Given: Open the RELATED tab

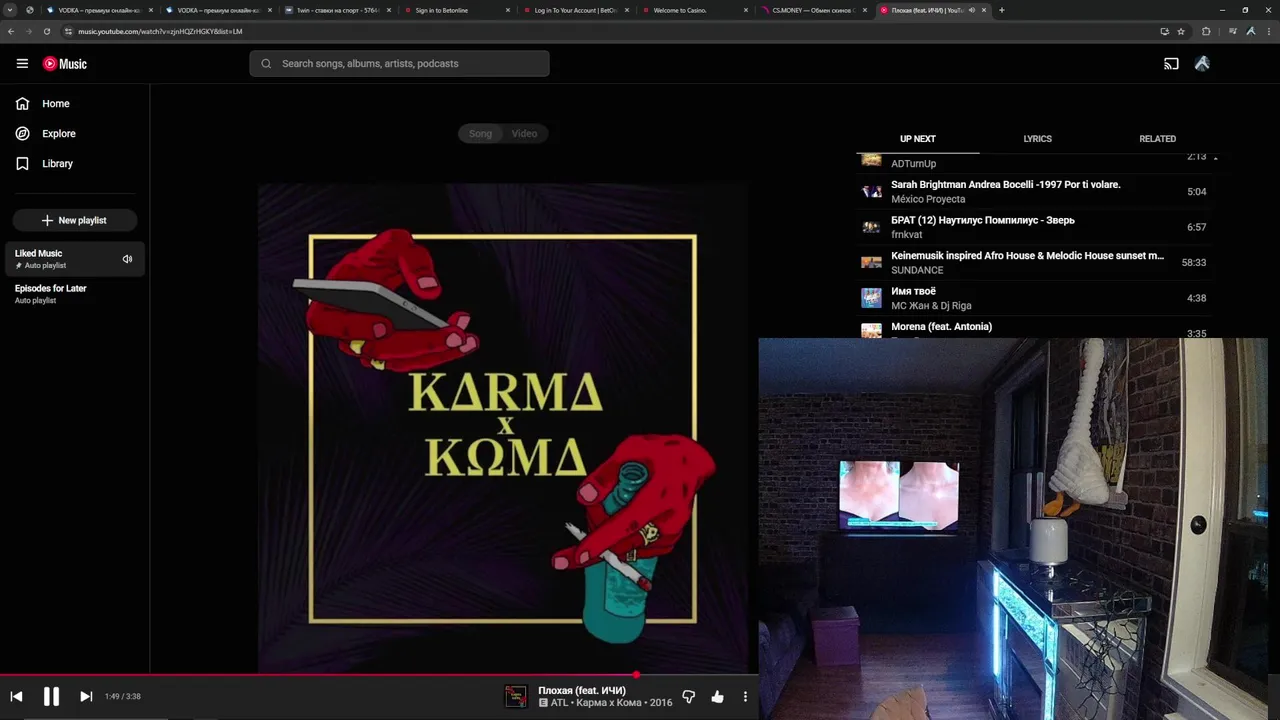Looking at the screenshot, I should tap(1157, 139).
